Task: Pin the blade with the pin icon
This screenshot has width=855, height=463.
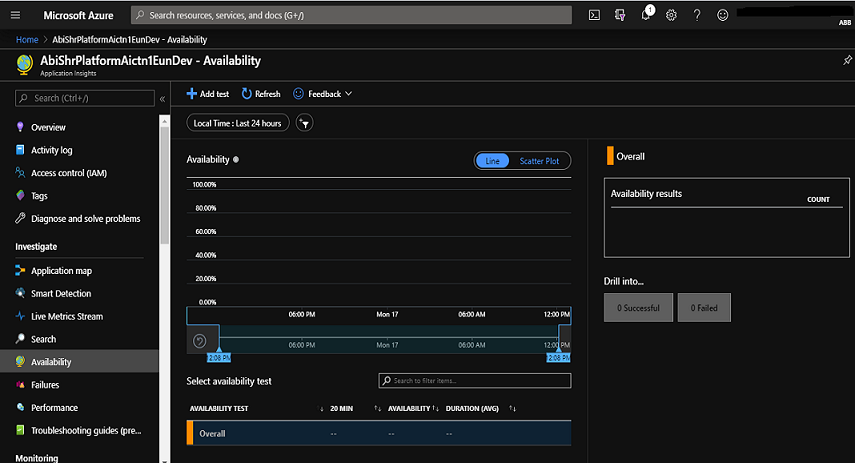Action: coord(847,60)
